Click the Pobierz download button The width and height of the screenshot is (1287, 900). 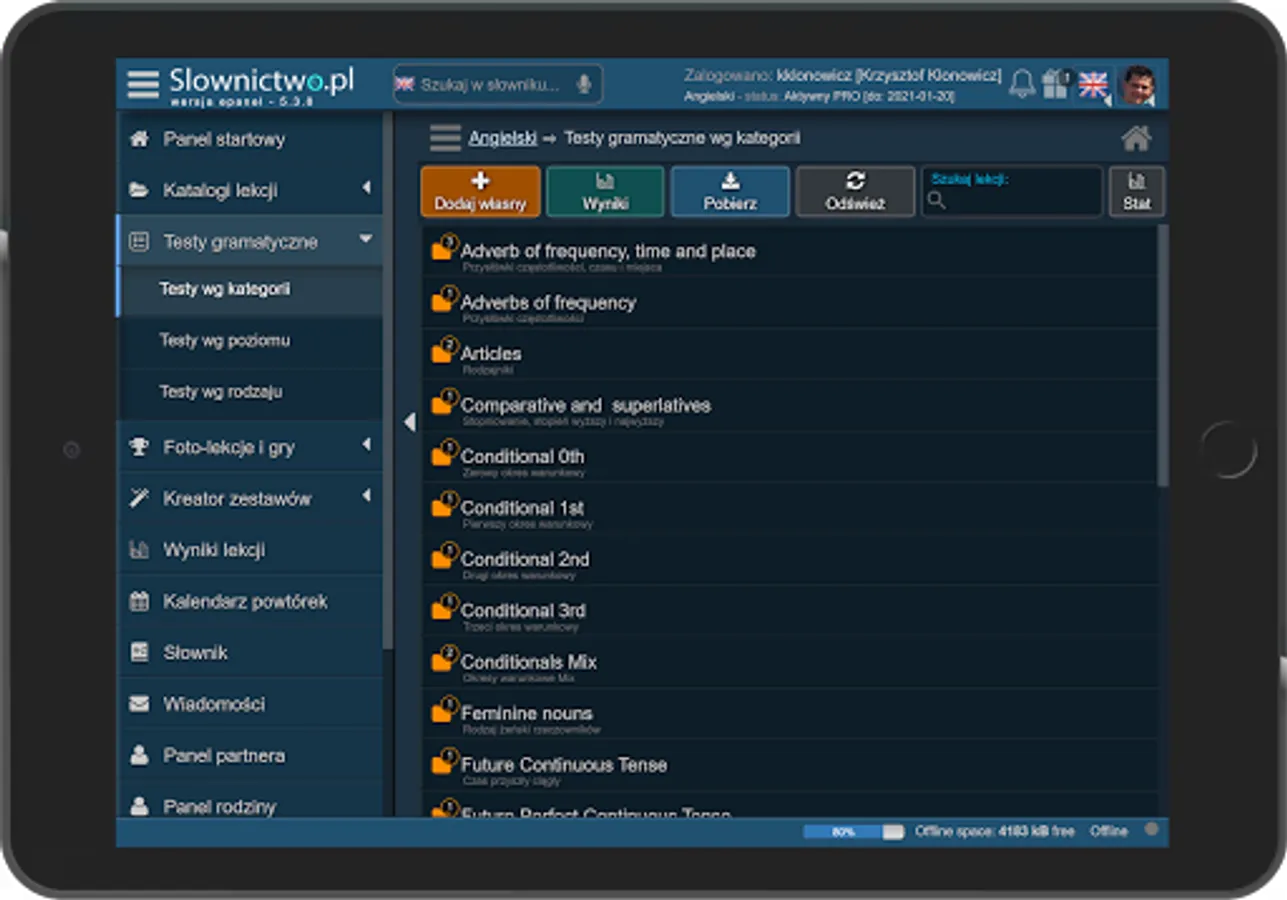tap(730, 191)
